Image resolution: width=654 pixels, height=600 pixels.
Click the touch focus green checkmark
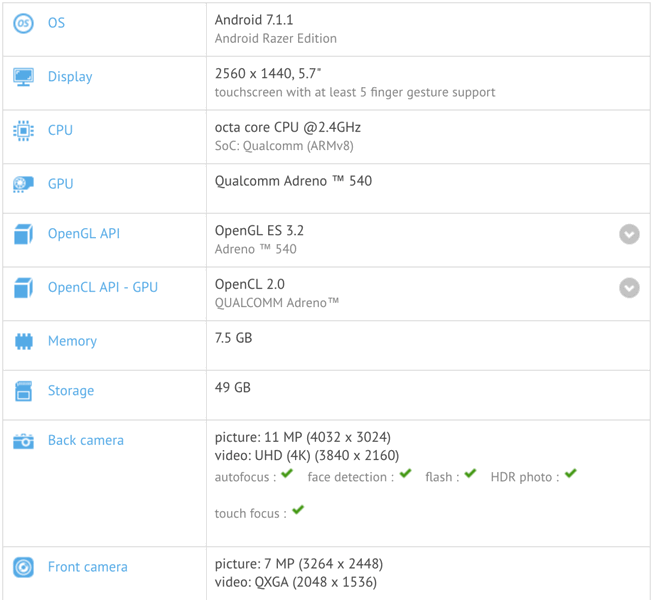298,510
